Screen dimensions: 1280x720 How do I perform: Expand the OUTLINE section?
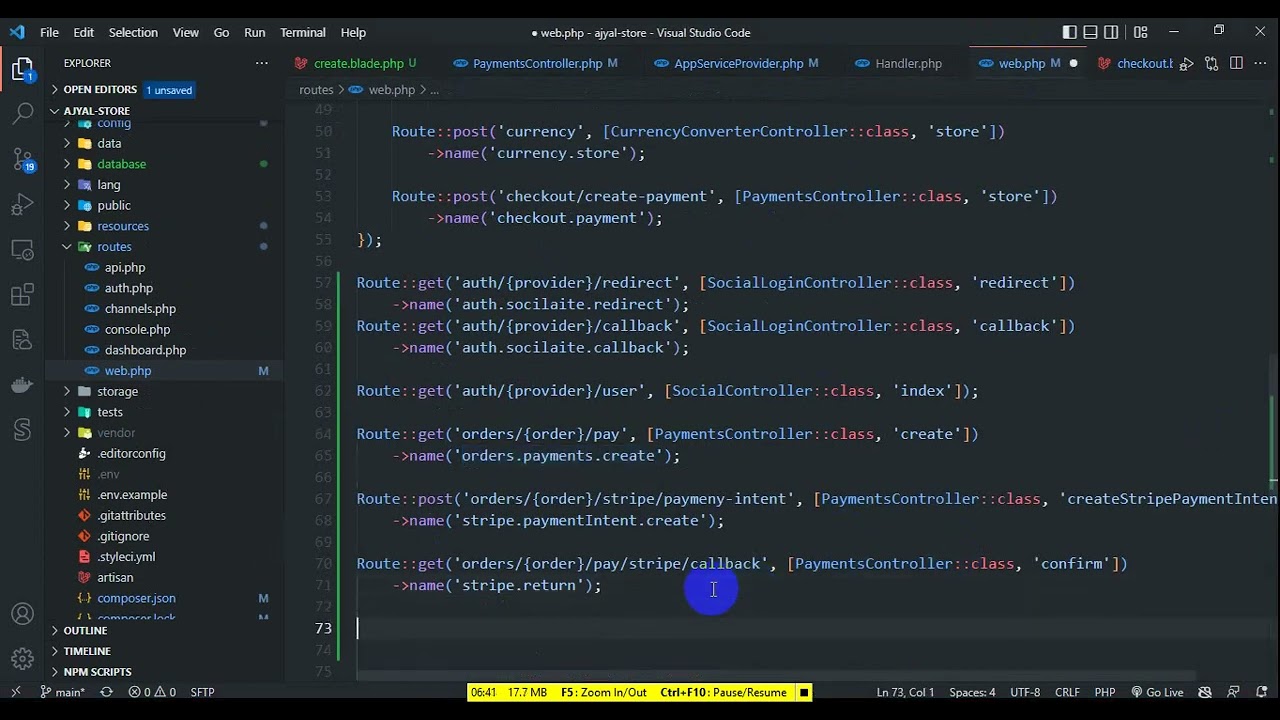pos(85,631)
